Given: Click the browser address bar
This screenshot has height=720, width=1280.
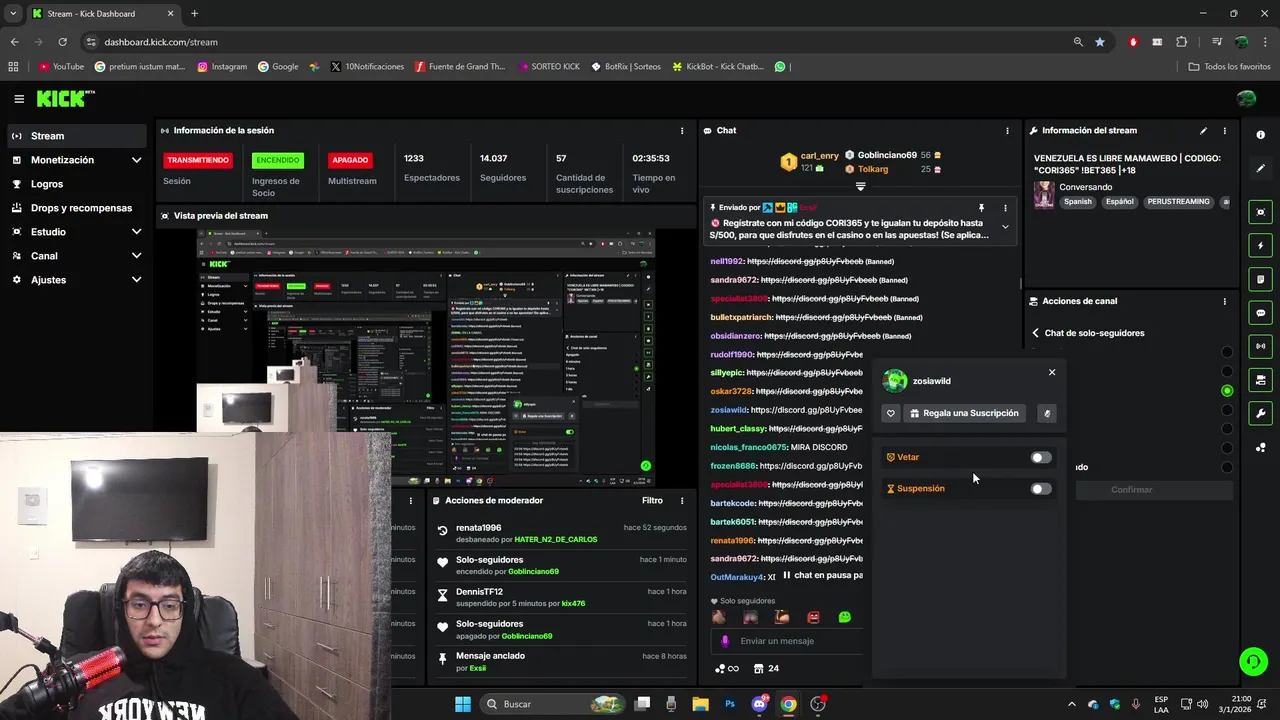Looking at the screenshot, I should click(x=575, y=42).
